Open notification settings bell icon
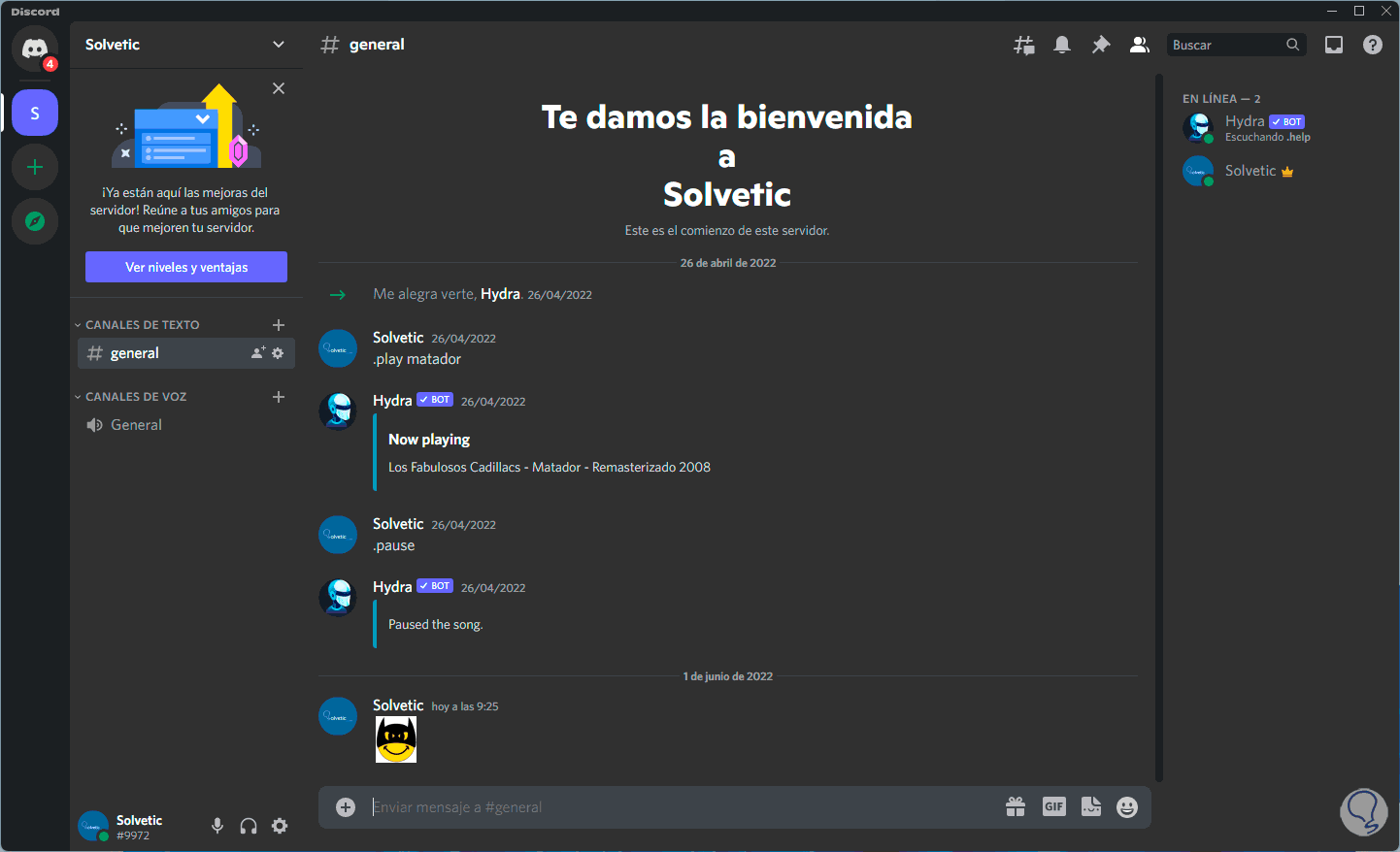The height and width of the screenshot is (852, 1400). tap(1062, 45)
